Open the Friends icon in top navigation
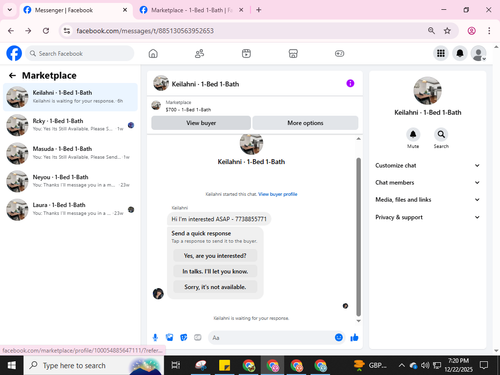Image resolution: width=500 pixels, height=375 pixels. pyautogui.click(x=199, y=53)
